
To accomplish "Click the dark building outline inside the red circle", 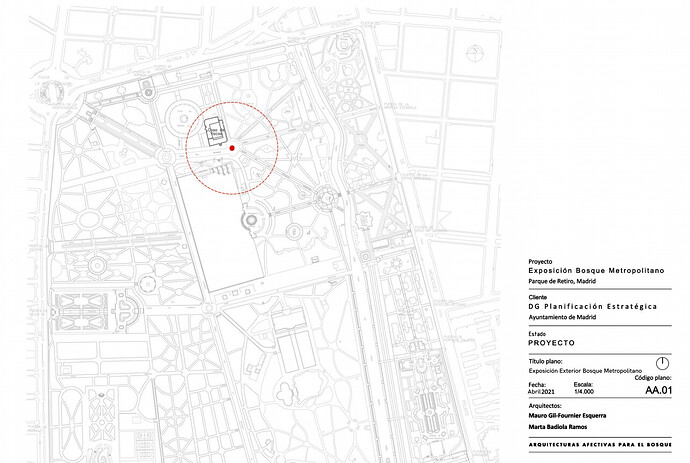I will (214, 131).
